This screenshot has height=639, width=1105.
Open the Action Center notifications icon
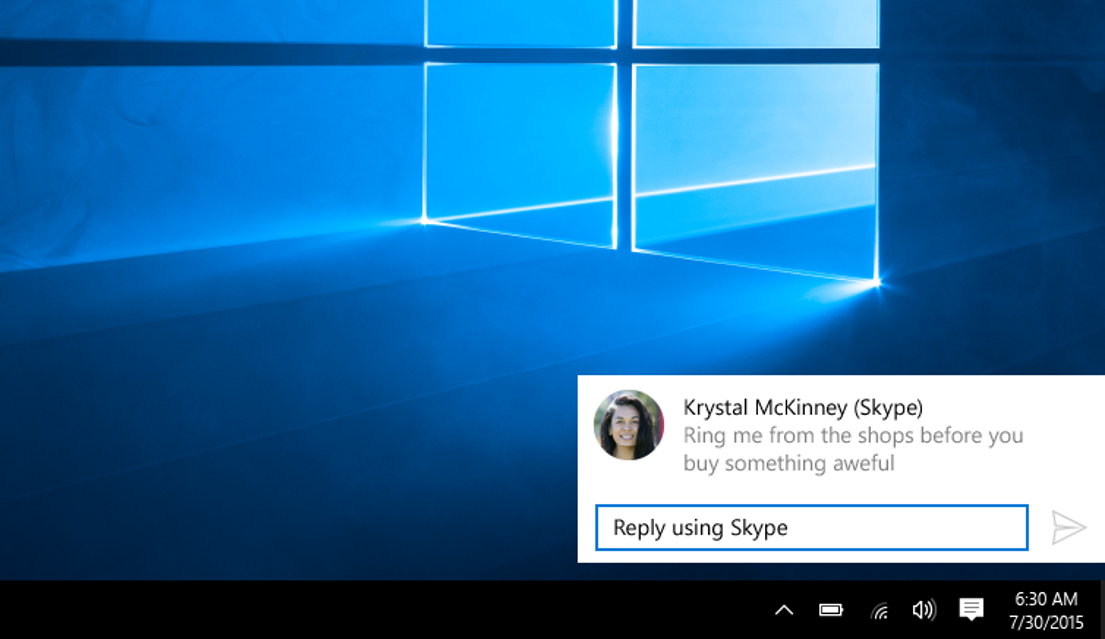point(971,610)
